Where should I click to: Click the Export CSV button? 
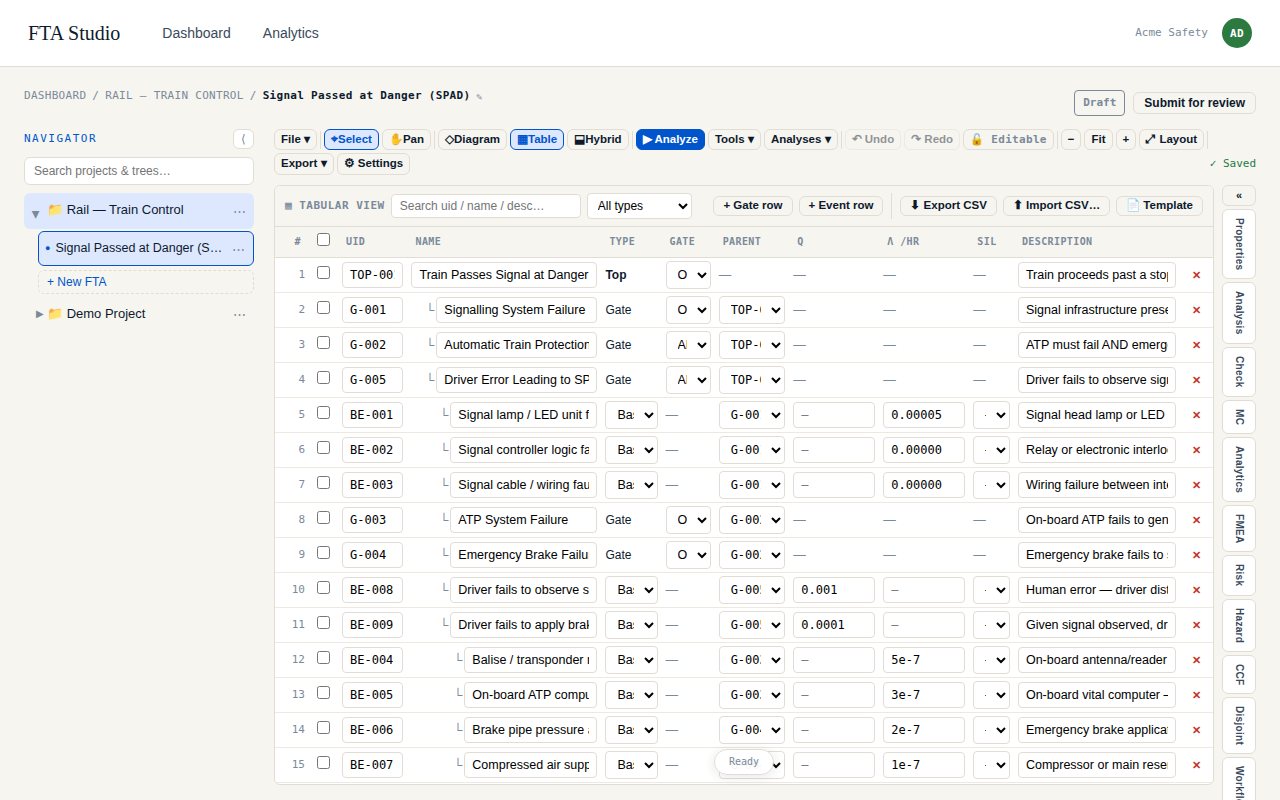point(948,206)
